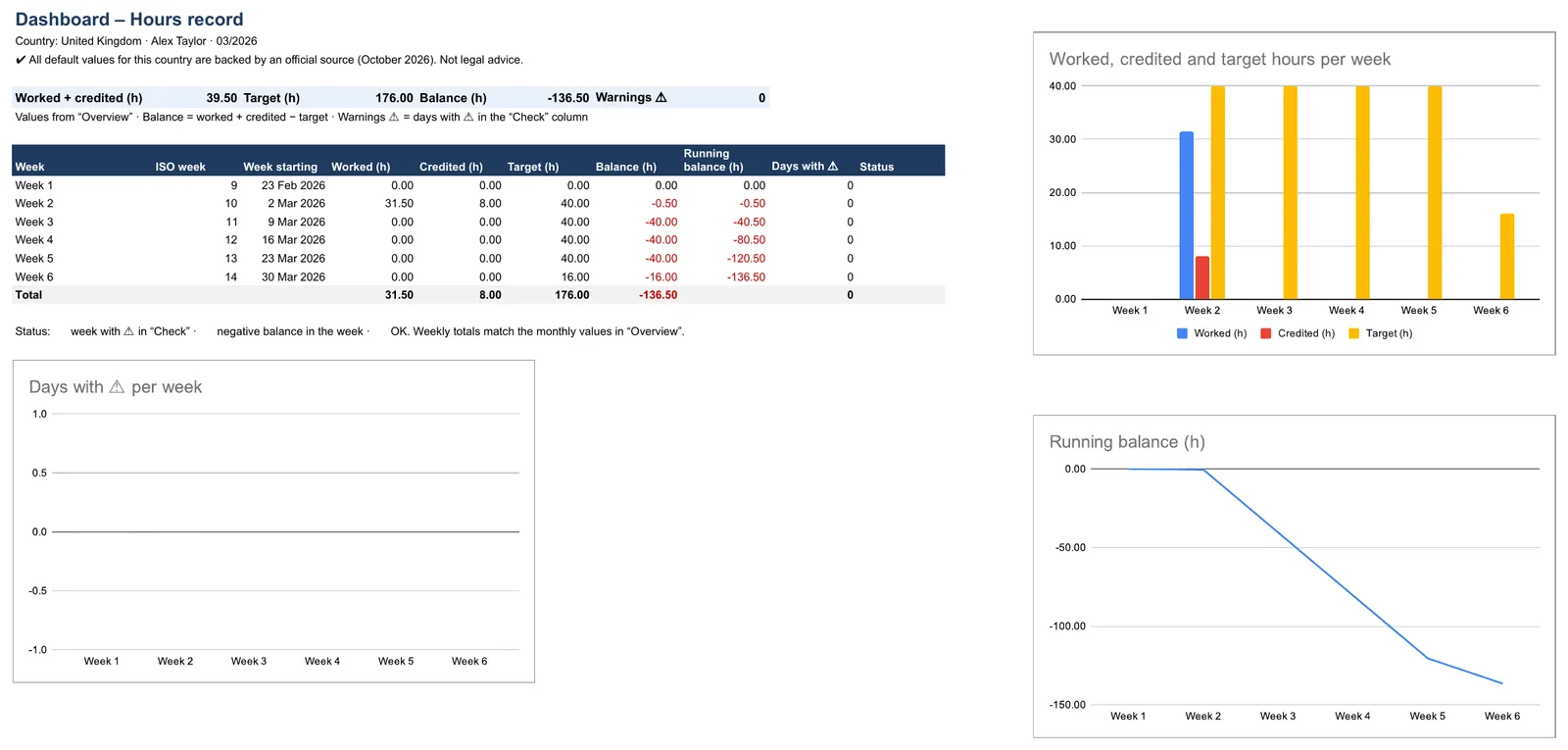
Task: Select the blue Worked bar for Week 2
Action: pos(1187,215)
